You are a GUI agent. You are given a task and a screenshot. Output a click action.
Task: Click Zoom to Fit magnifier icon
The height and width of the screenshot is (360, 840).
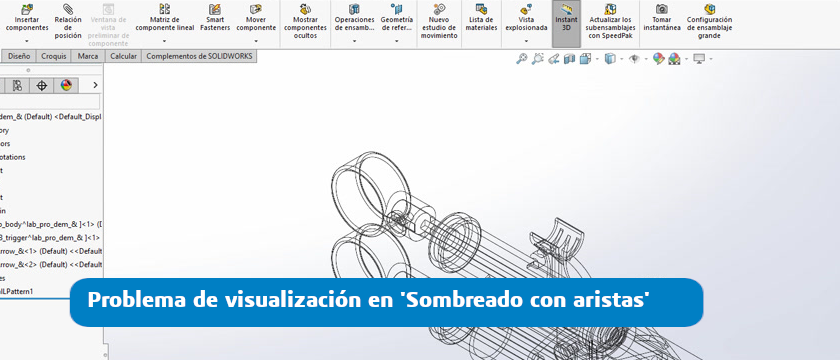521,59
